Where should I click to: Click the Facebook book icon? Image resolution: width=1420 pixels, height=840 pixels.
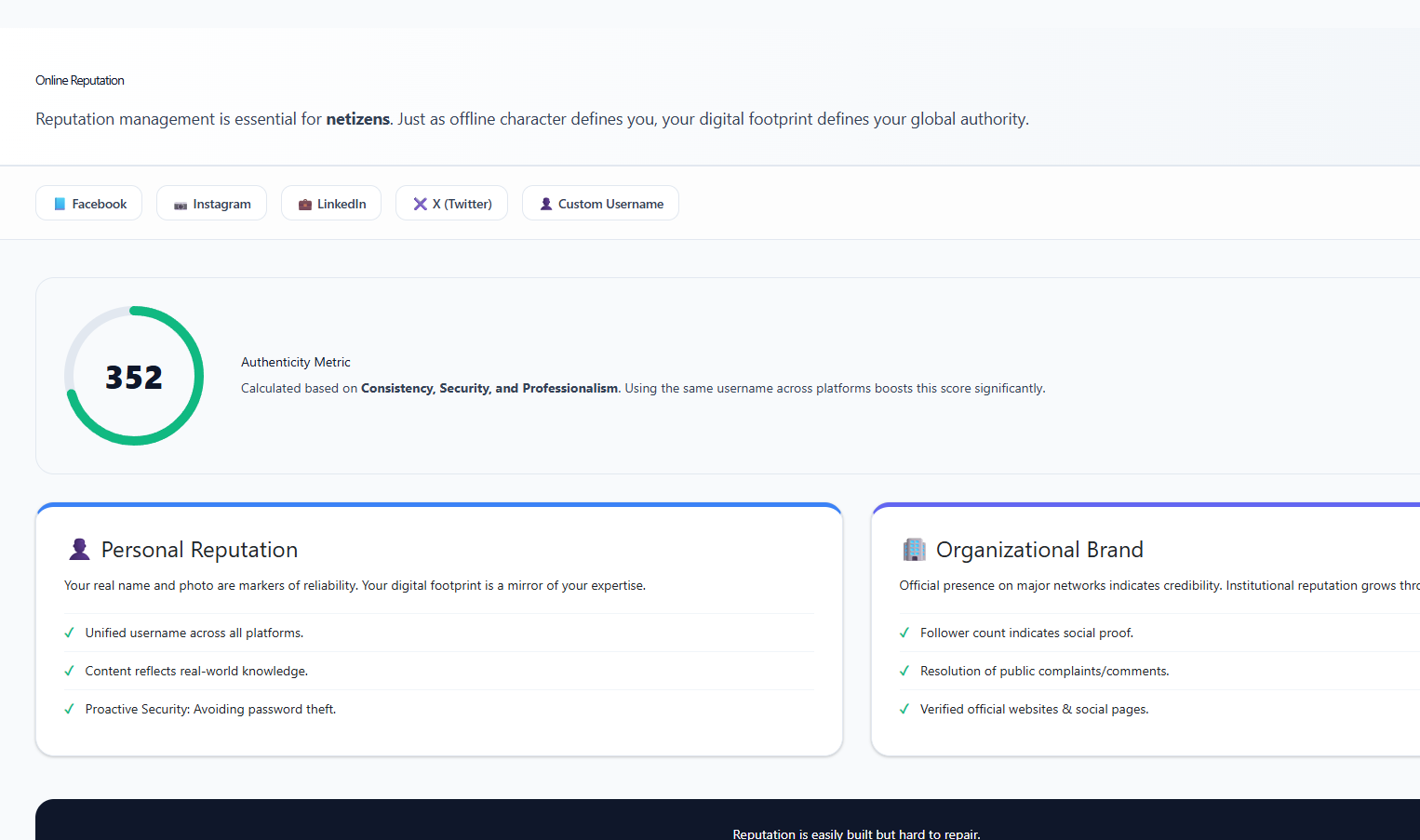point(60,204)
